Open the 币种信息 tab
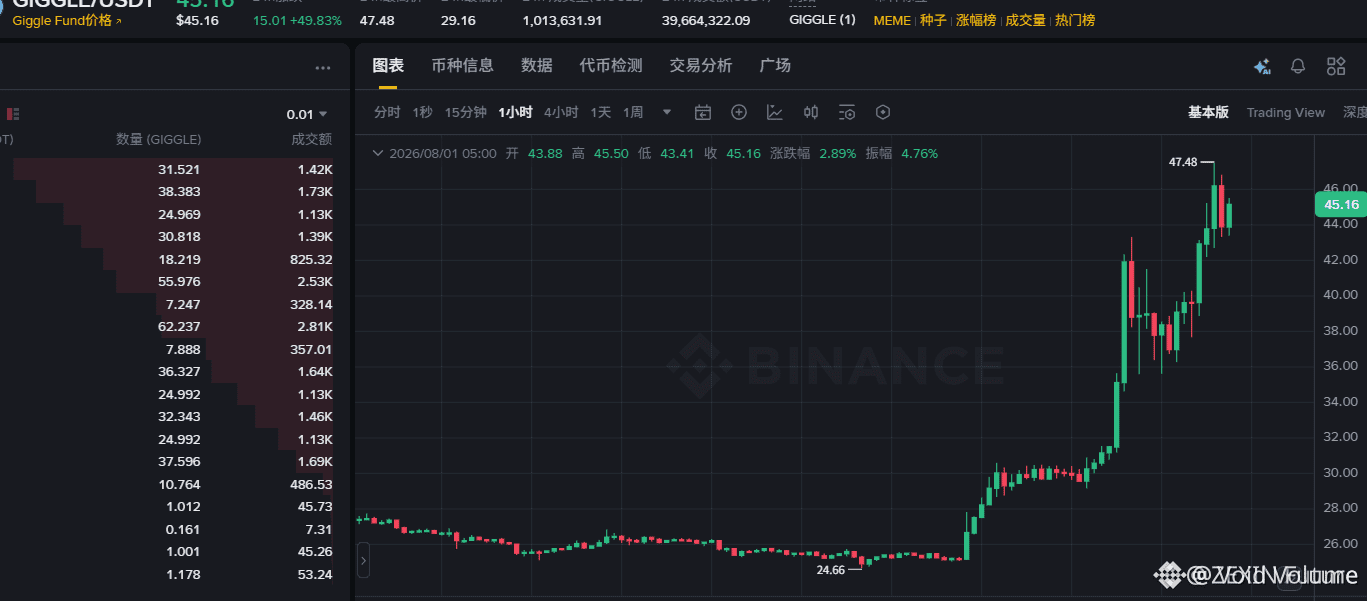This screenshot has width=1367, height=601. point(462,65)
